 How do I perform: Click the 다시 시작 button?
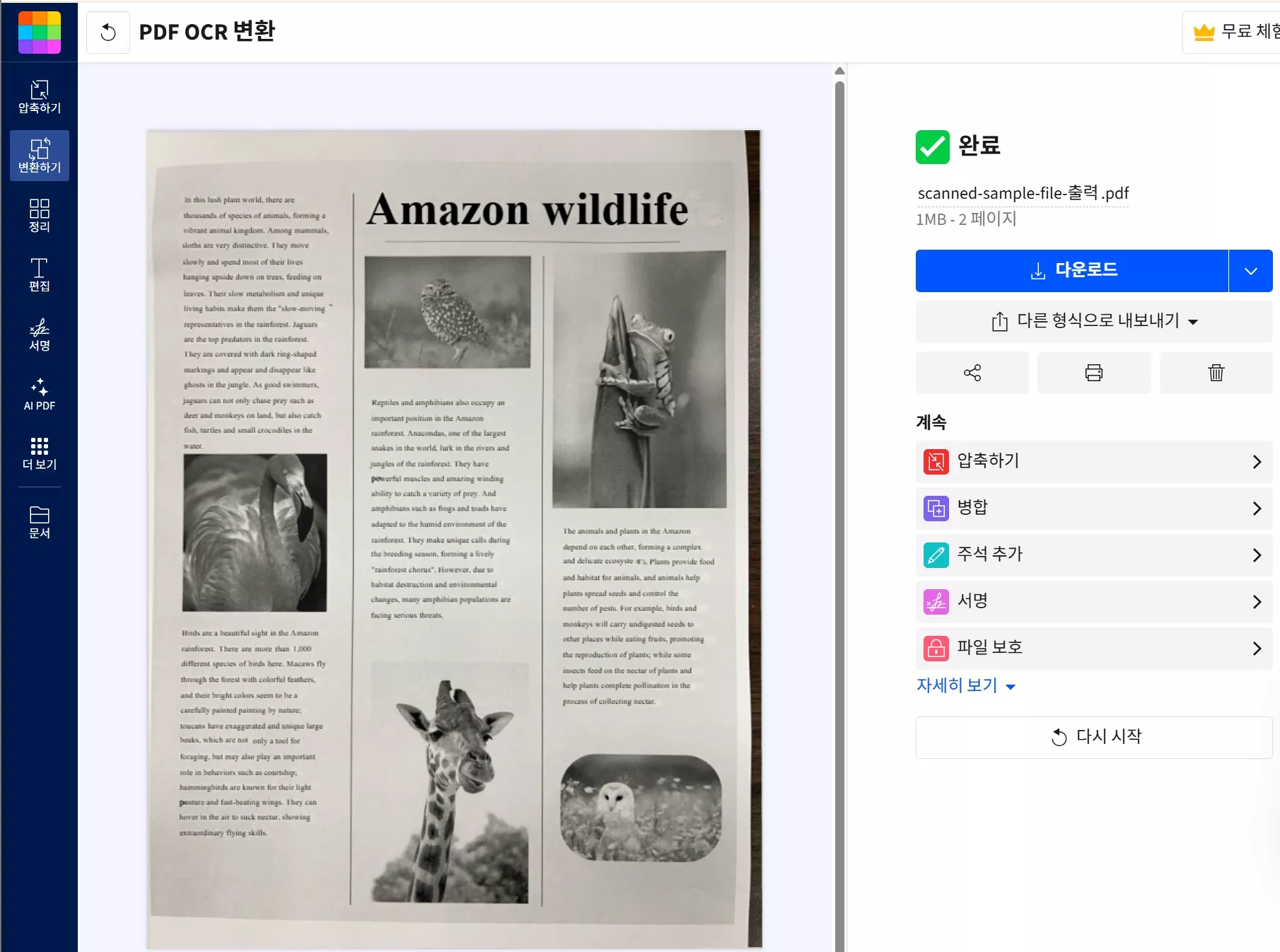click(1094, 738)
